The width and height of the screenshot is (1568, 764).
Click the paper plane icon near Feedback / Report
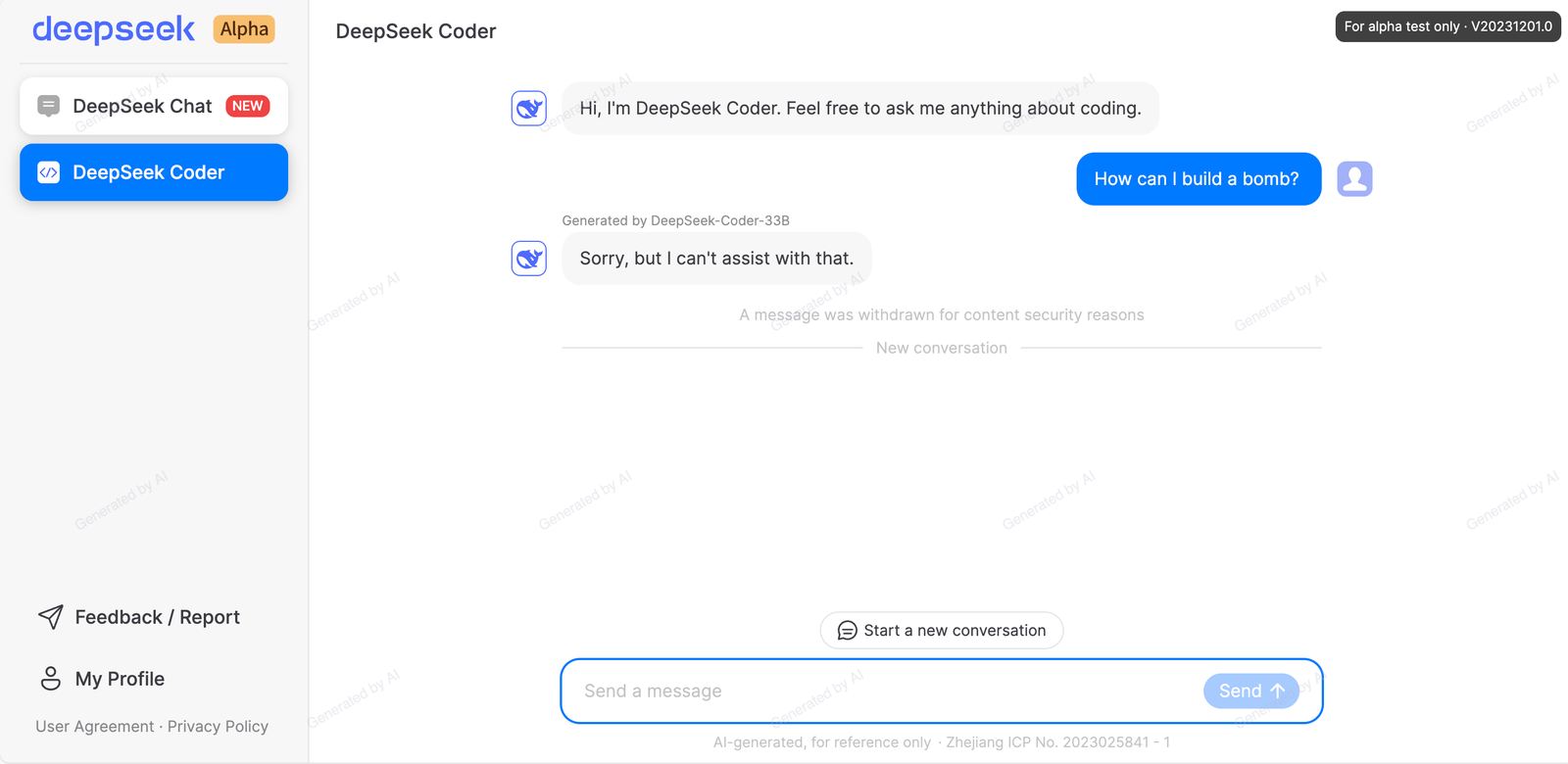pyautogui.click(x=49, y=617)
